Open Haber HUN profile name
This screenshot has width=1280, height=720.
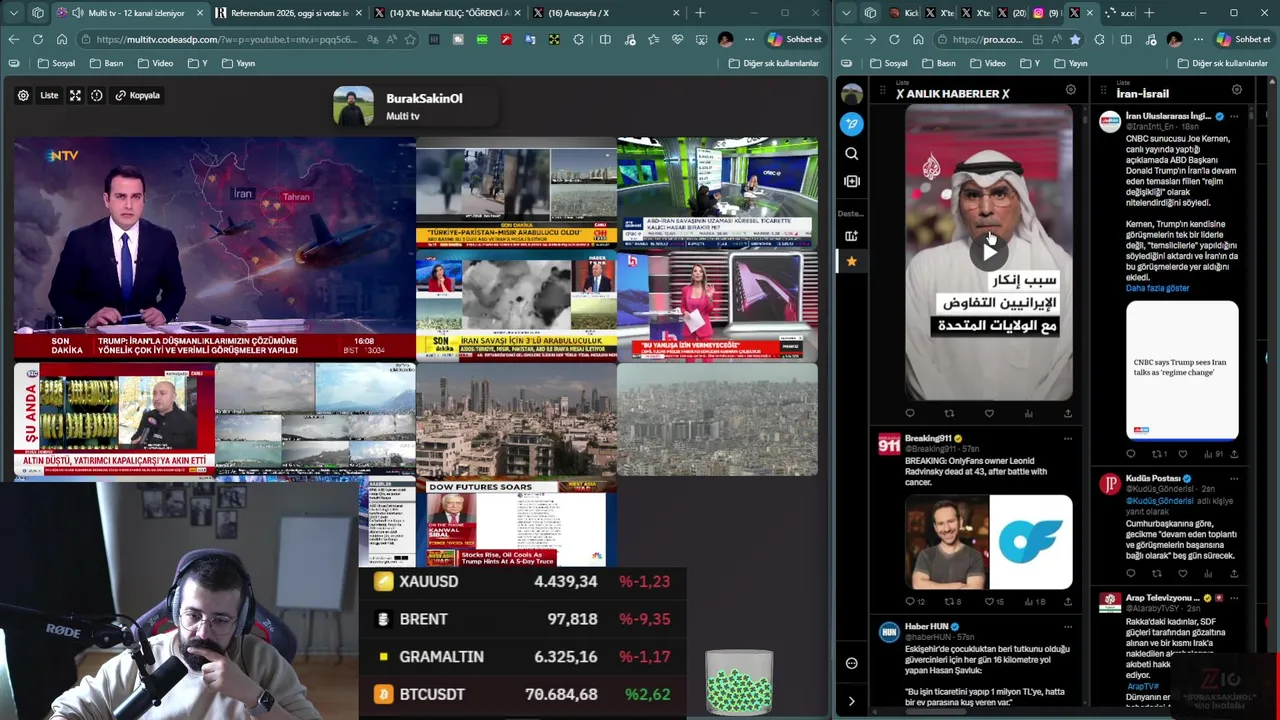tap(926, 626)
